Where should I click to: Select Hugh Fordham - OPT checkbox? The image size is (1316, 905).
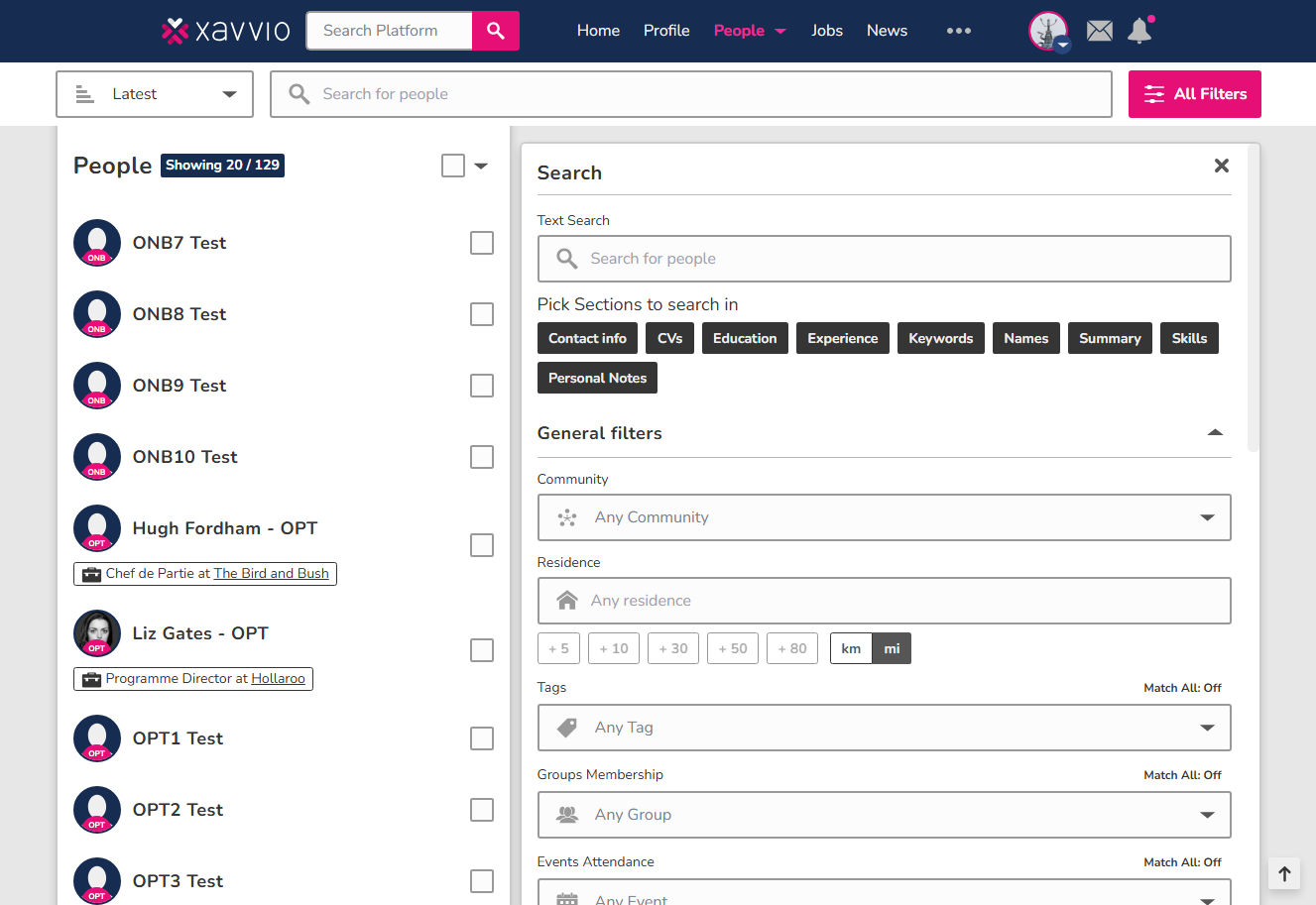482,545
